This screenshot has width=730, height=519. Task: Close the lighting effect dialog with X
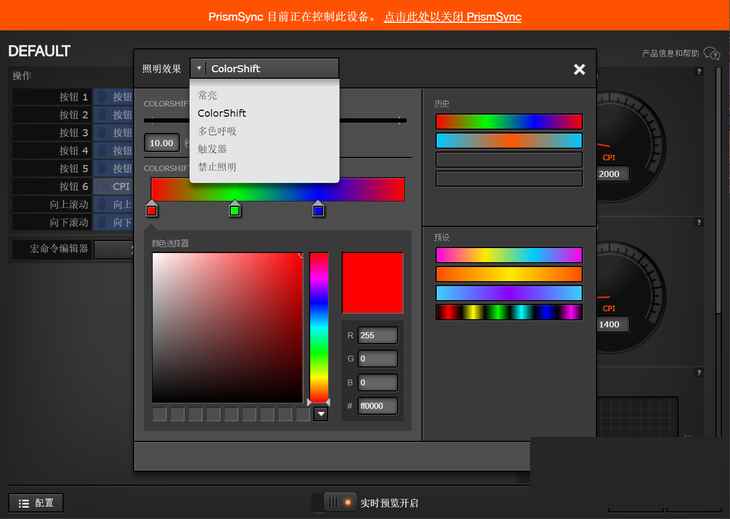[579, 69]
